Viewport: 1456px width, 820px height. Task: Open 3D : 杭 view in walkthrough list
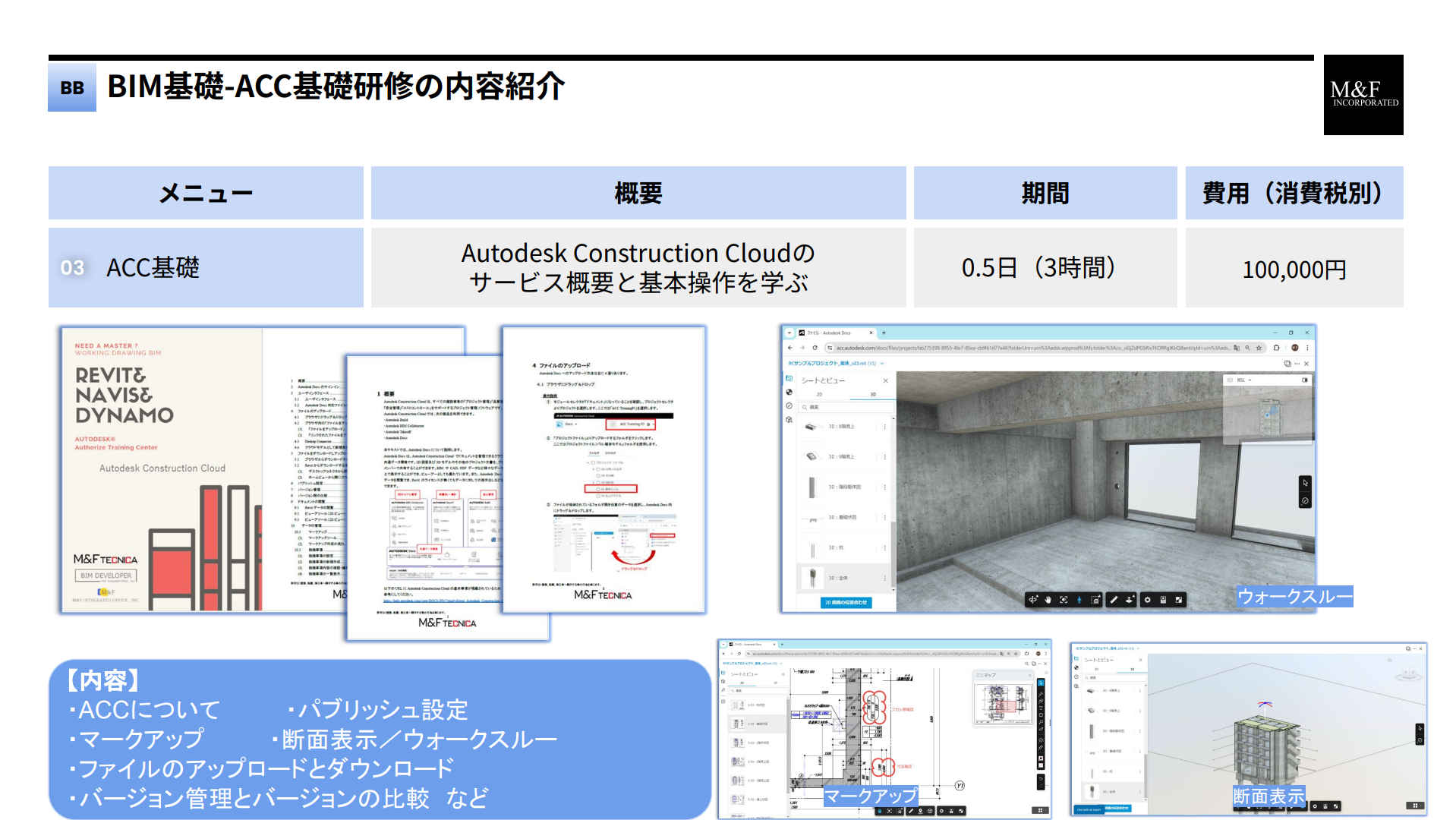[x=843, y=547]
